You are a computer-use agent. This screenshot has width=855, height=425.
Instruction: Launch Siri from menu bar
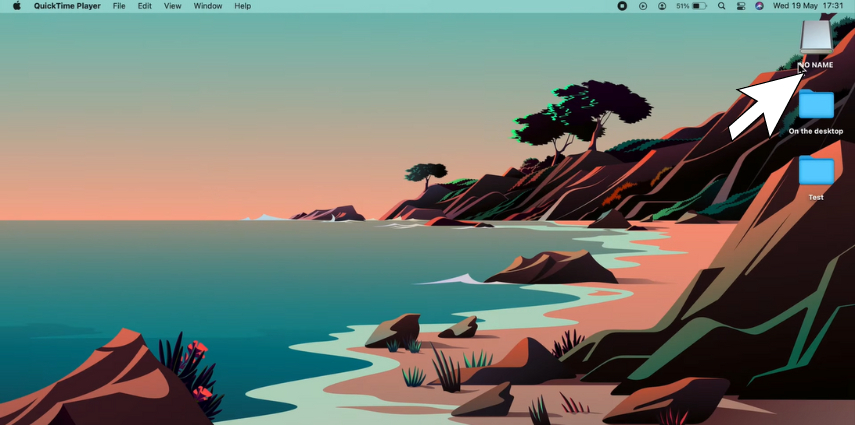pos(759,6)
